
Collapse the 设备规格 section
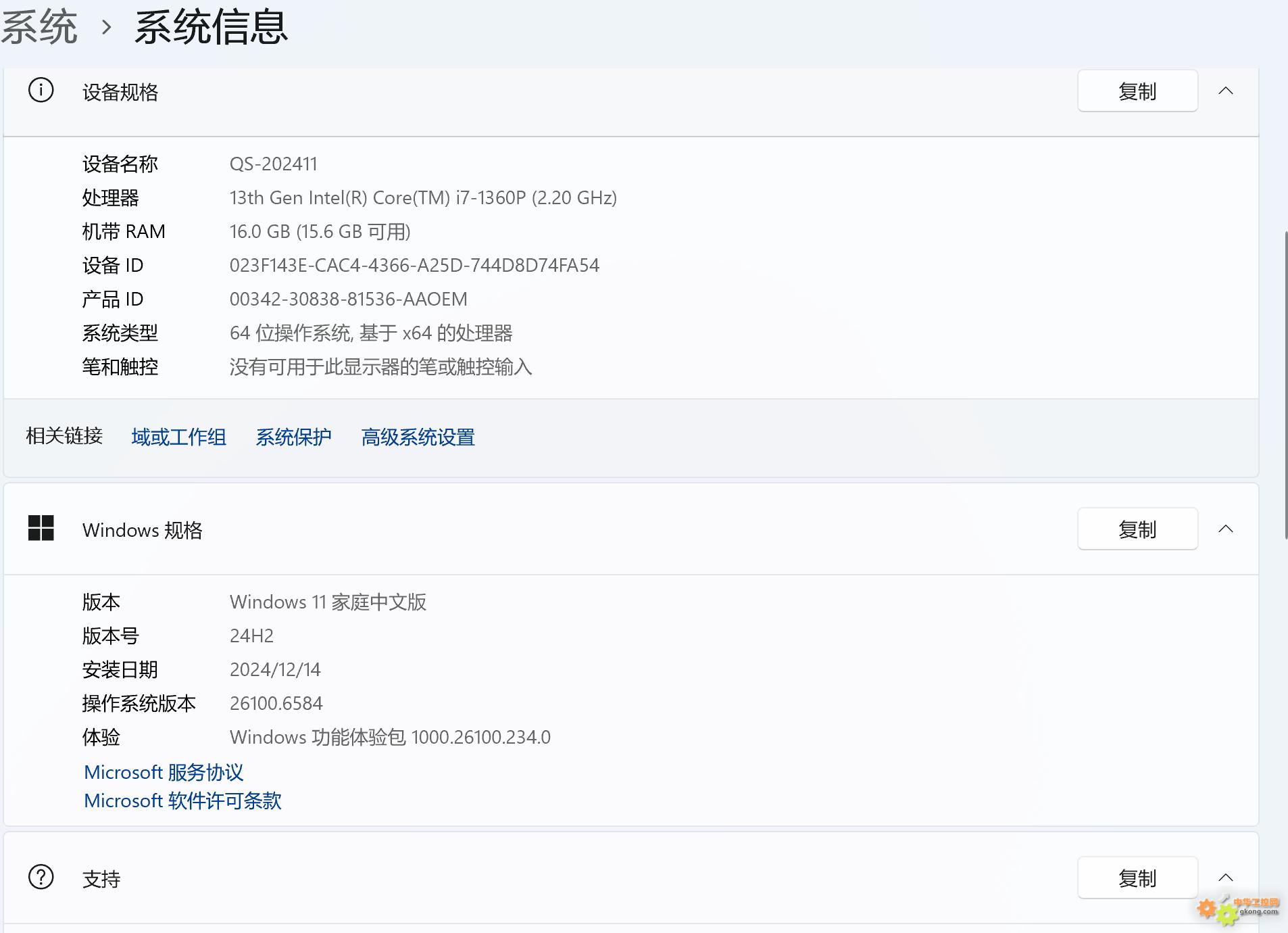pos(1225,91)
